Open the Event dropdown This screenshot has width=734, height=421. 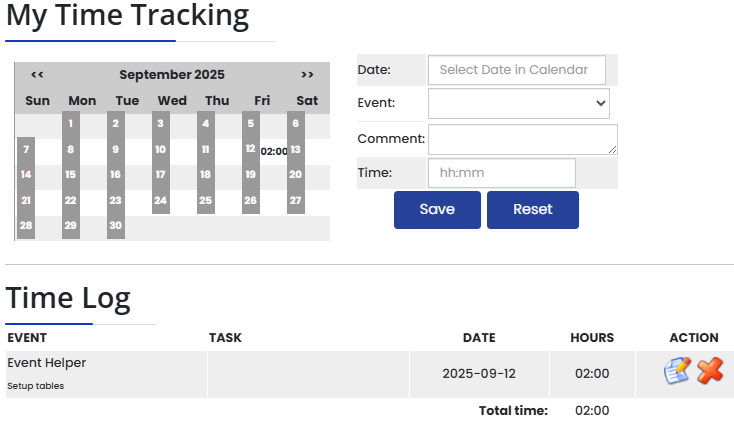click(x=518, y=103)
